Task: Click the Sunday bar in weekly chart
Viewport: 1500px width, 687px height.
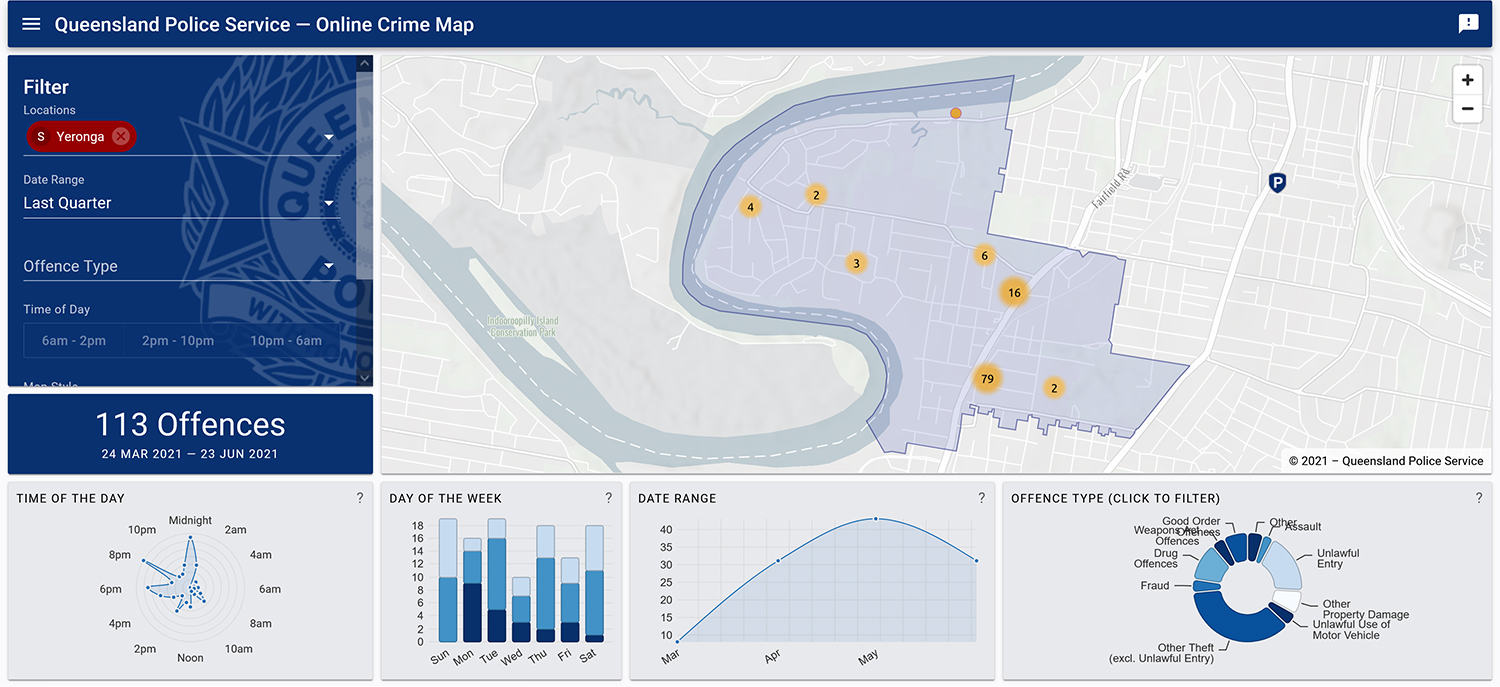Action: tap(447, 580)
